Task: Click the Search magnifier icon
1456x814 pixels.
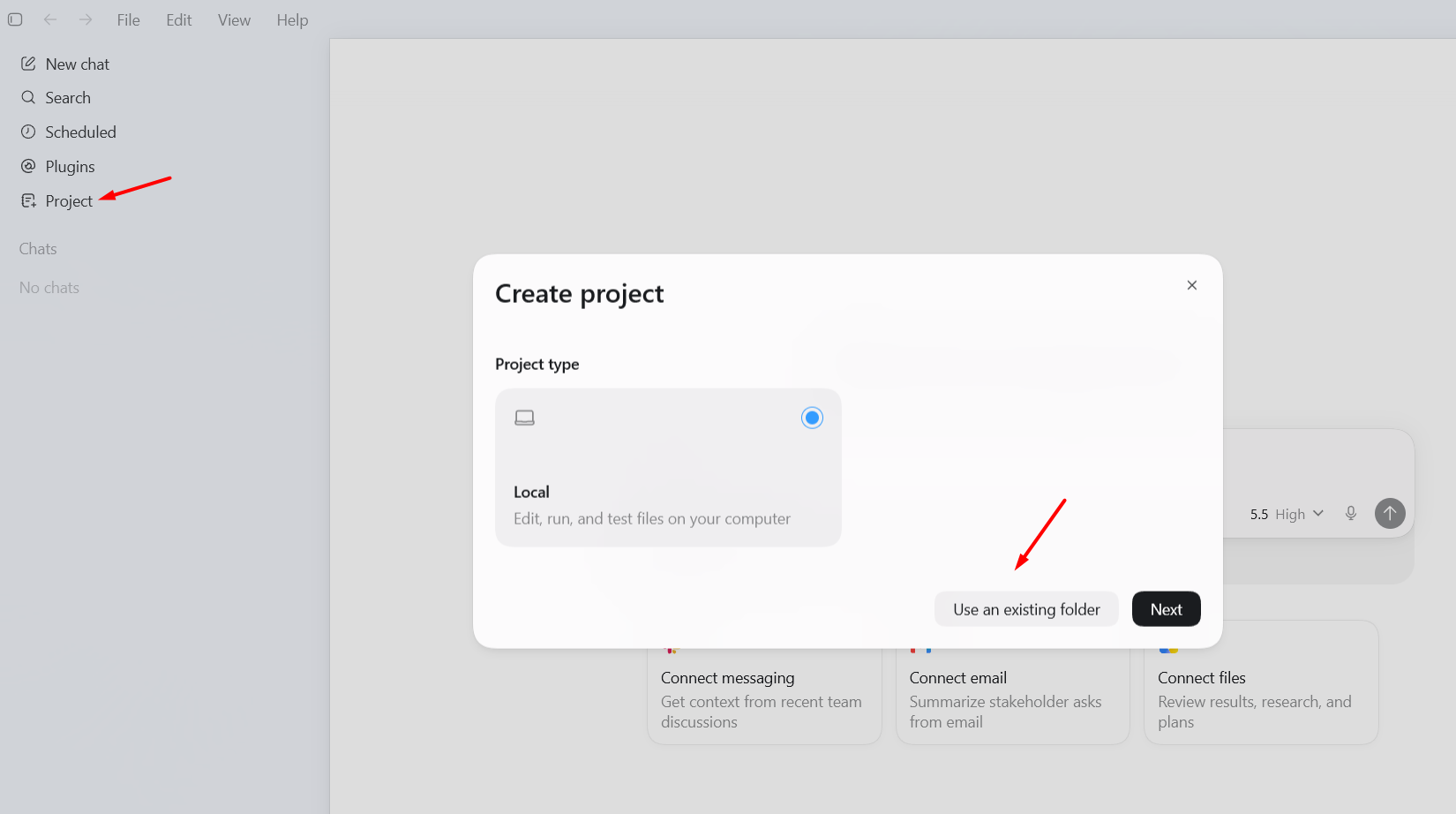Action: coord(28,97)
